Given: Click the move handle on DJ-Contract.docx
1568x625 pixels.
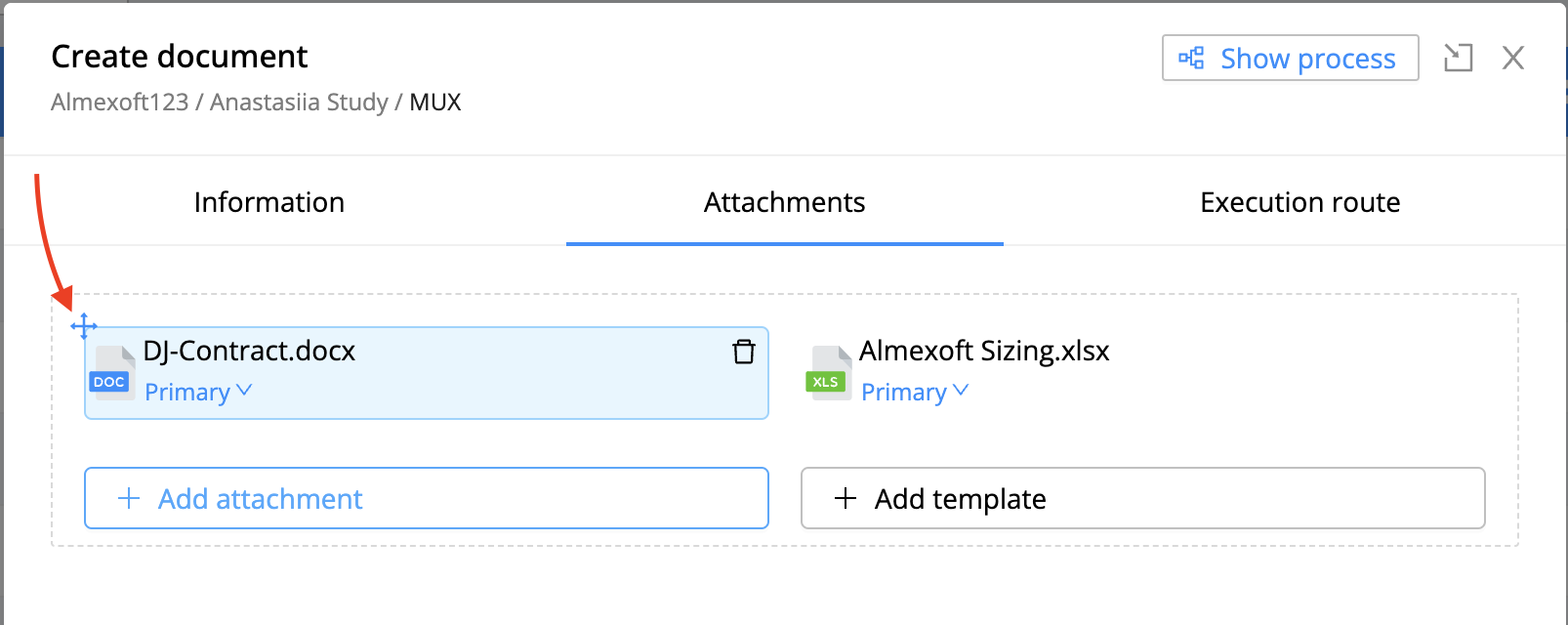Looking at the screenshot, I should pyautogui.click(x=84, y=326).
